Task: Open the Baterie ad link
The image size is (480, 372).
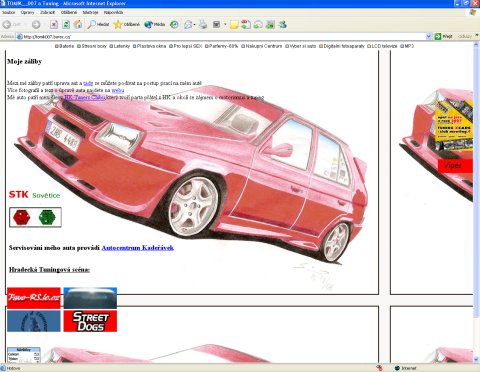Action: click(64, 46)
